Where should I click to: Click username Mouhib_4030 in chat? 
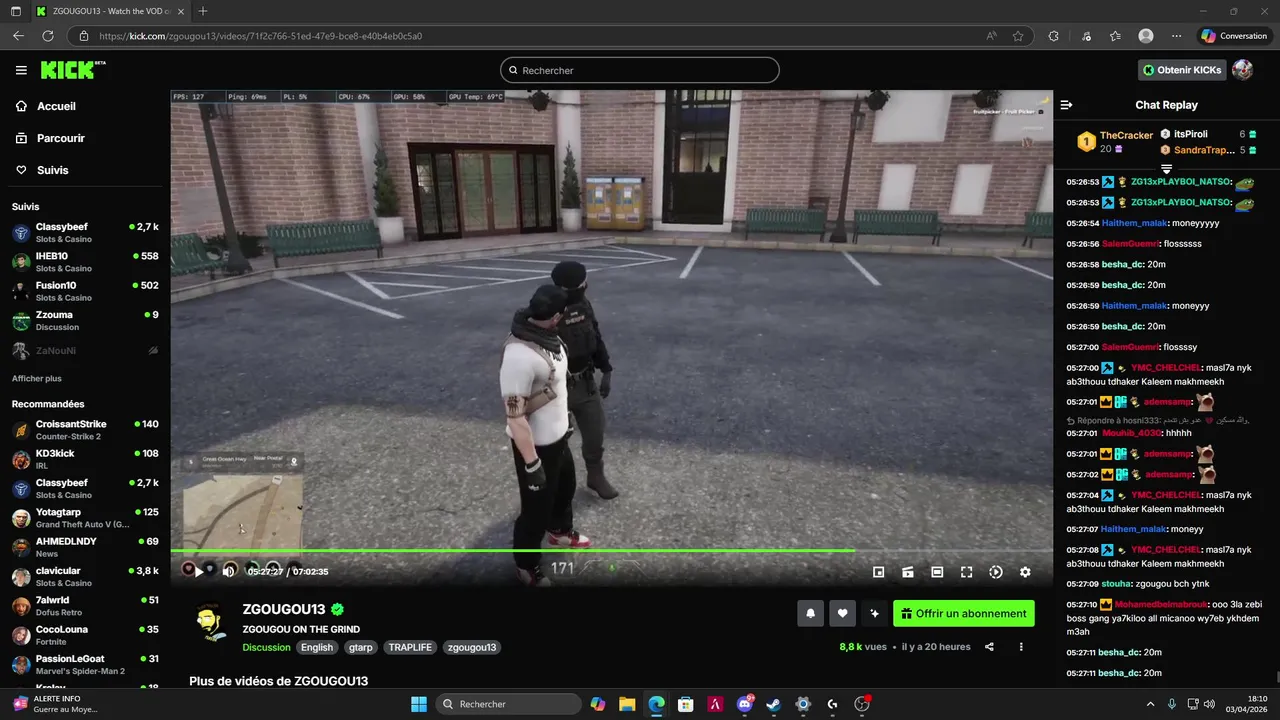click(x=1131, y=433)
